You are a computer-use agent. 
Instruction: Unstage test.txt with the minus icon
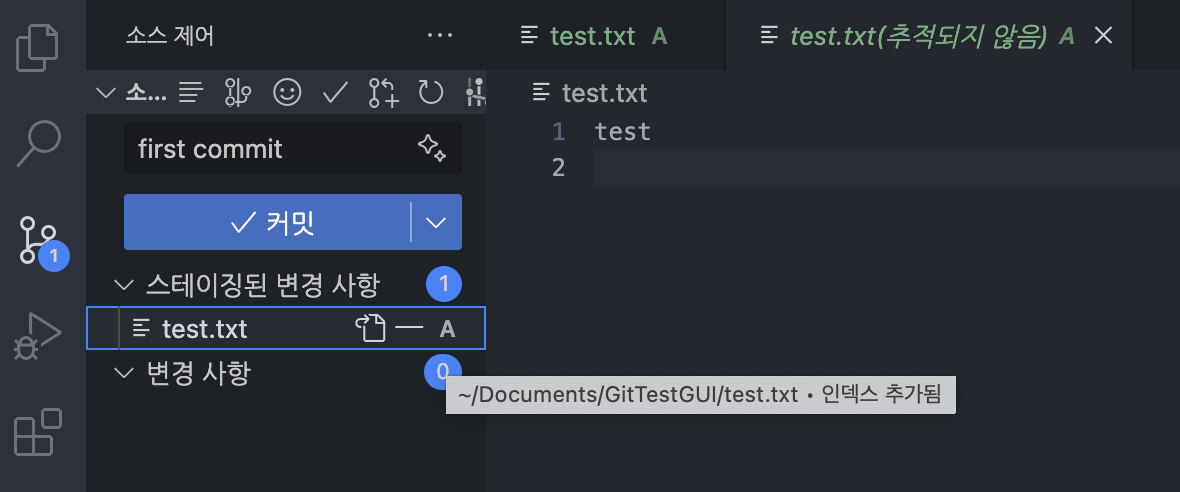pos(408,328)
